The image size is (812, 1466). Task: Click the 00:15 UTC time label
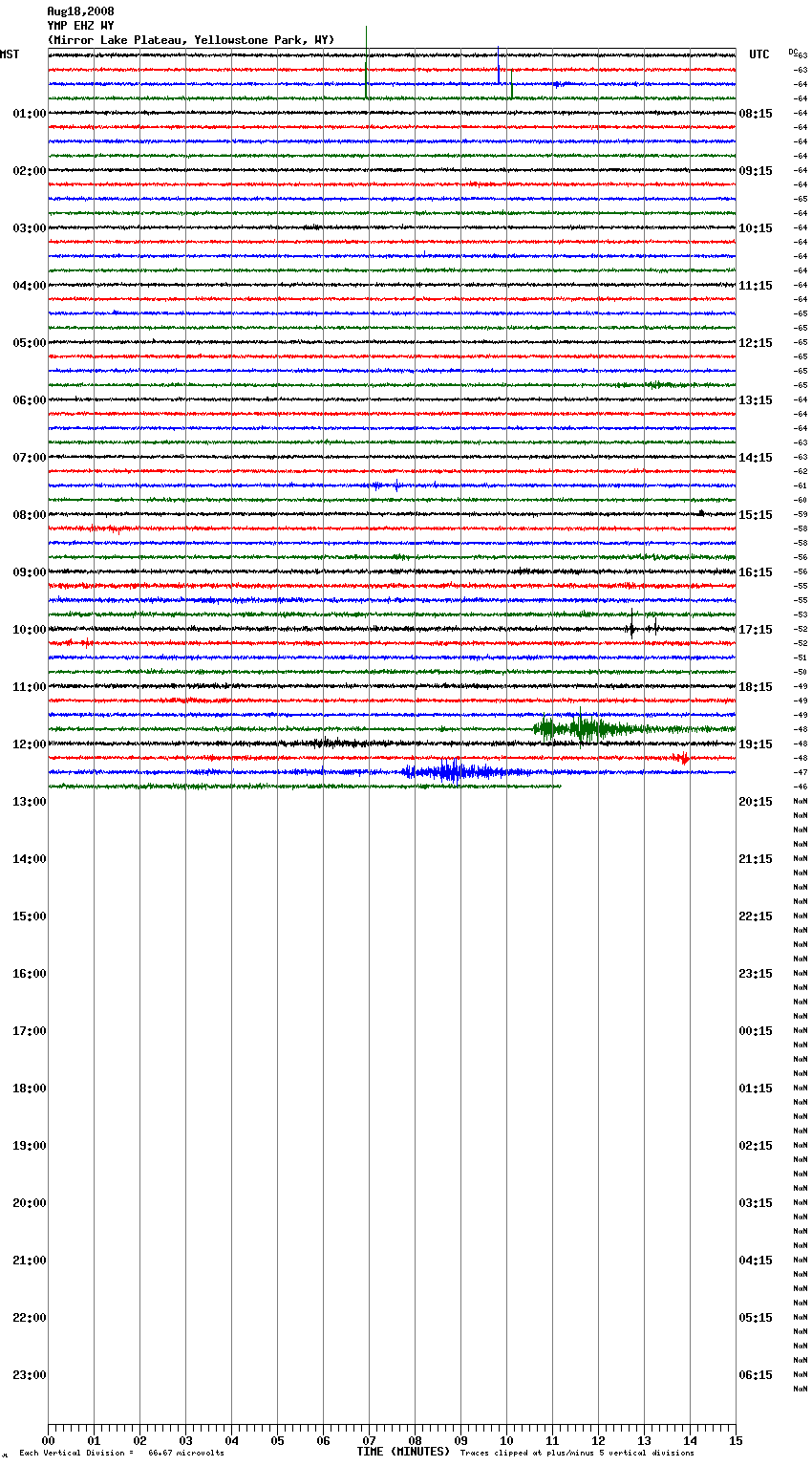(756, 1031)
